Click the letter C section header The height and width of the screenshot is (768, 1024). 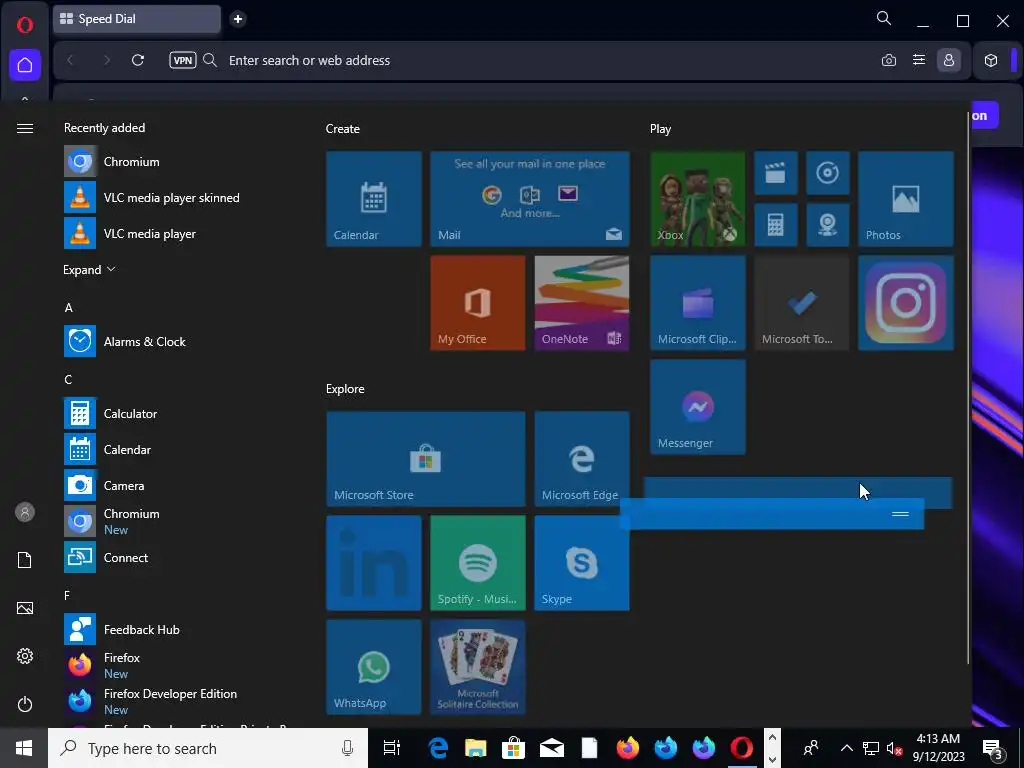[x=69, y=379]
